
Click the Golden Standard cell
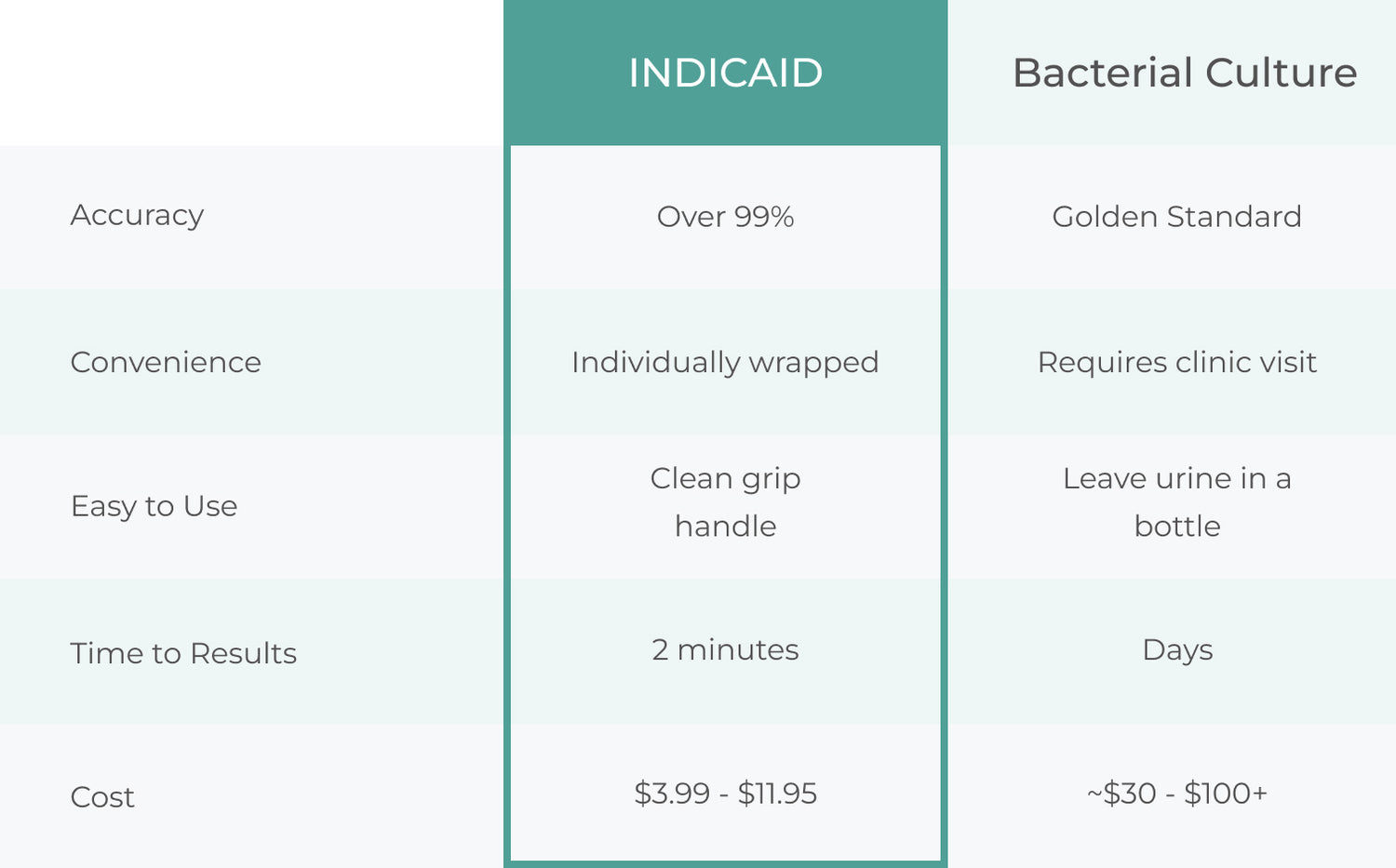pos(1176,217)
